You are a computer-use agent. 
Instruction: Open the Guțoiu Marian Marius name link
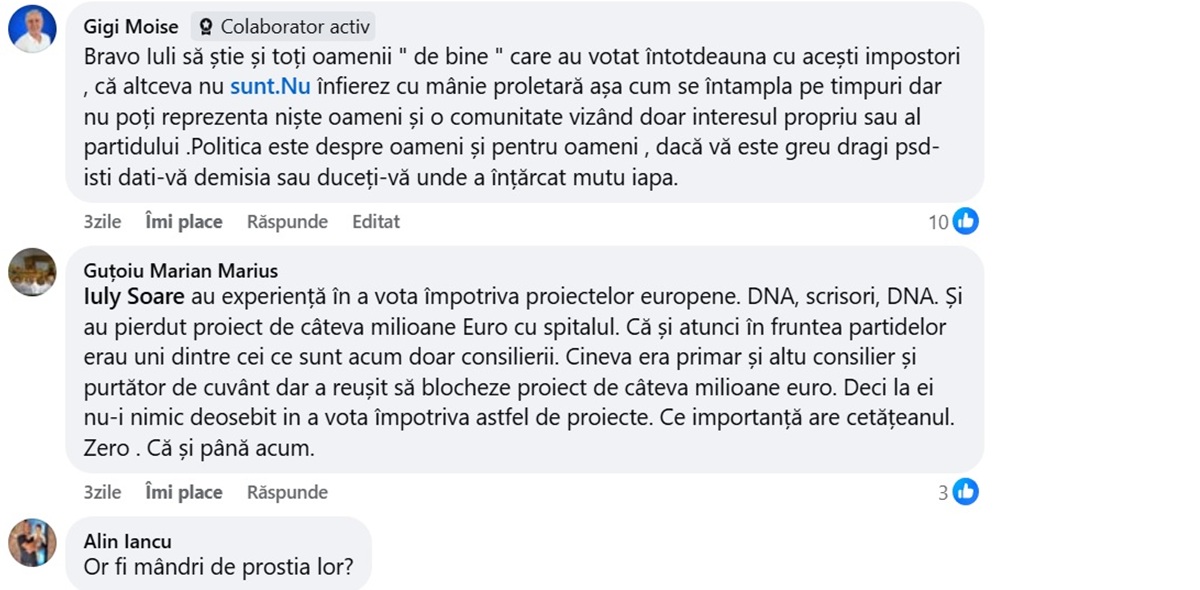(181, 271)
